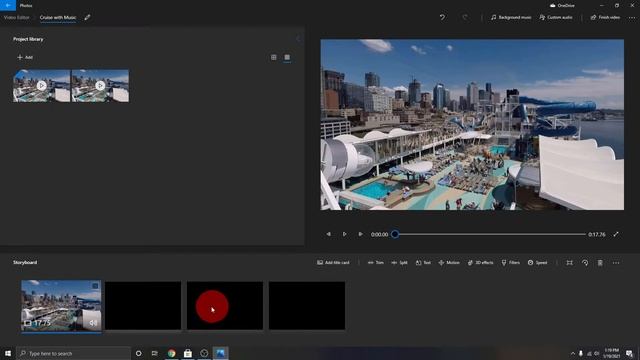This screenshot has width=640, height=360.
Task: Click remove or show black bars icon
Action: click(569, 263)
